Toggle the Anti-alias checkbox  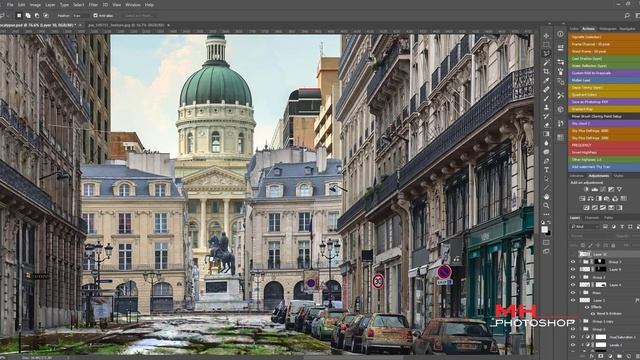point(95,16)
